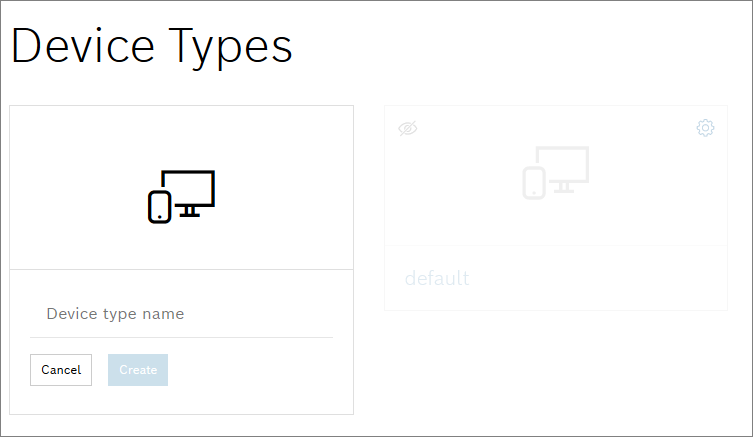Click the monitor and phone icon in new card
Image resolution: width=753 pixels, height=437 pixels.
181,195
